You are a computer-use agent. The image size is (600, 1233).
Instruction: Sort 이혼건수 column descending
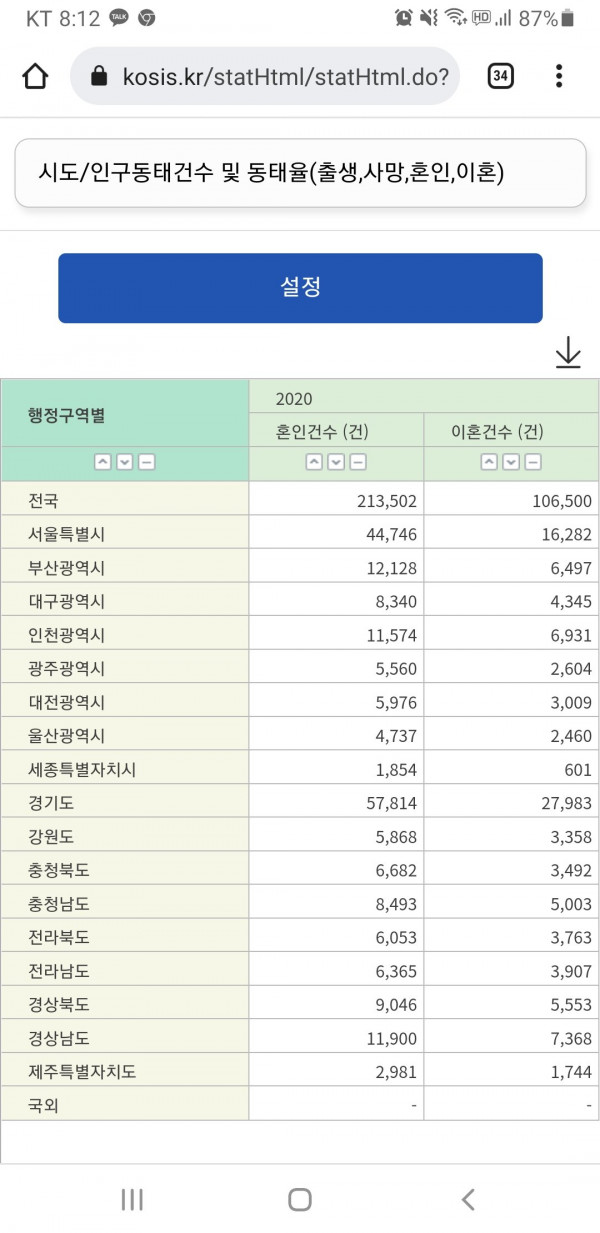[x=511, y=462]
